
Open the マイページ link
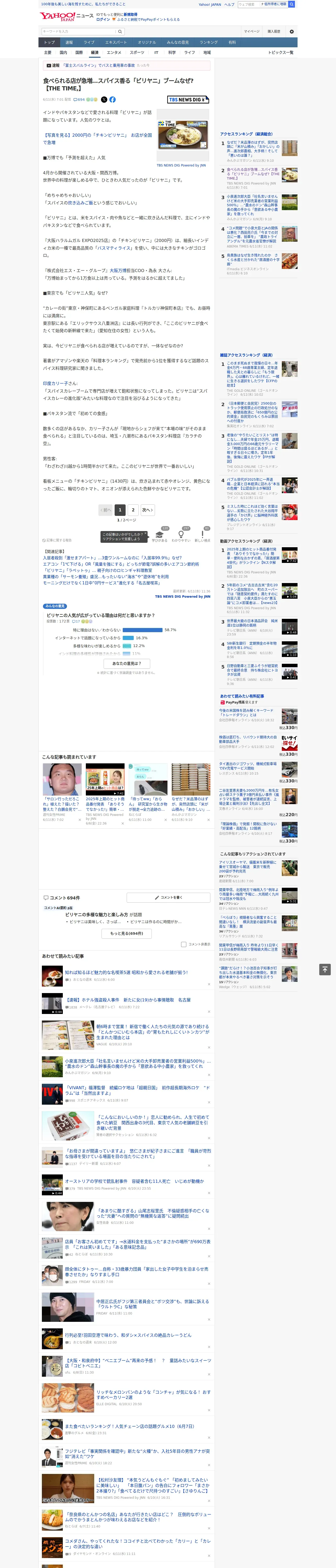(x=252, y=32)
